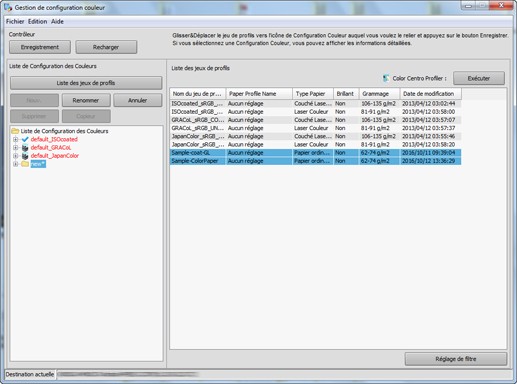
Task: Click the Annuler button
Action: click(138, 100)
